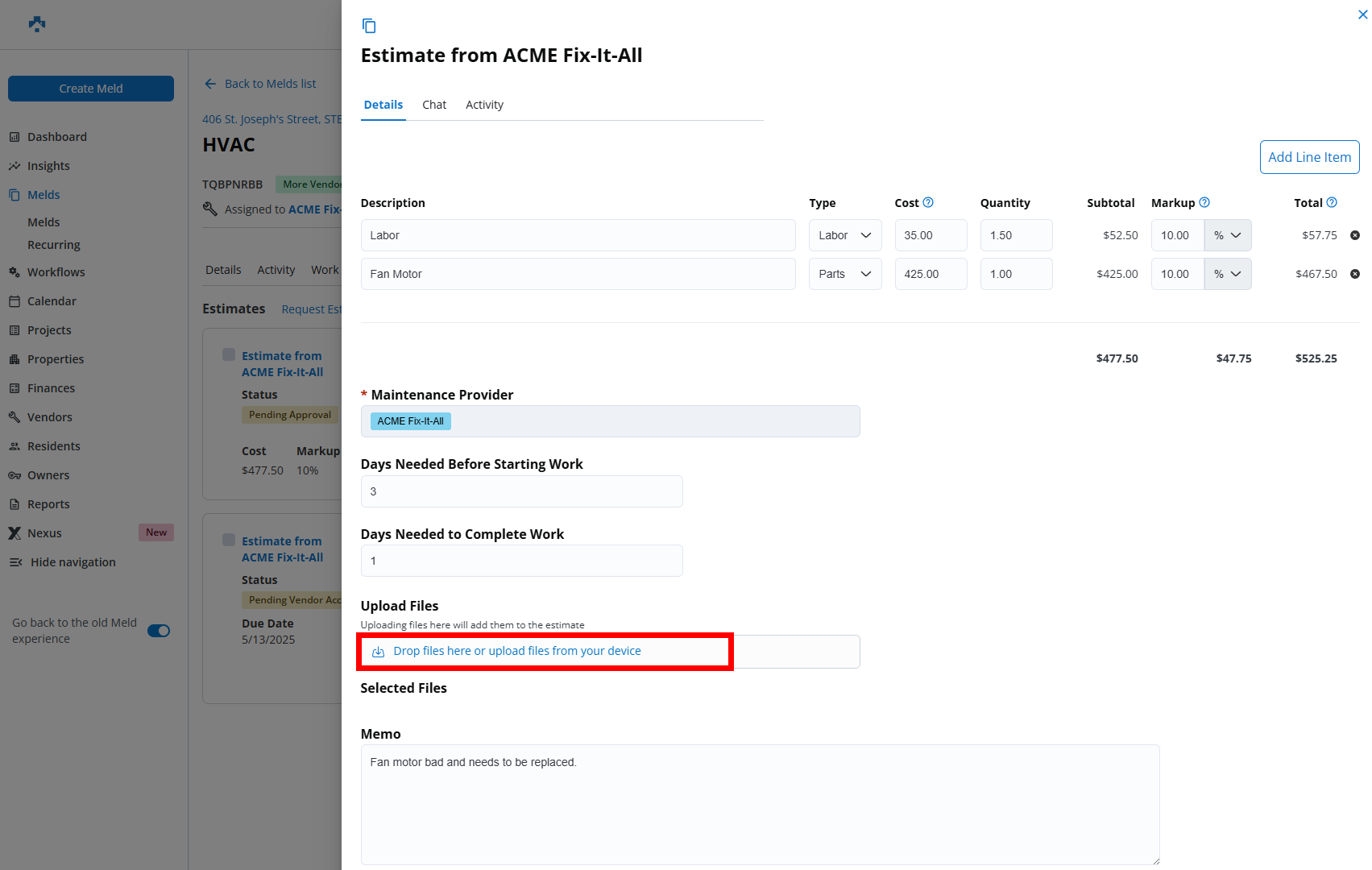Remove the Labor line item
1372x870 pixels.
[1355, 235]
